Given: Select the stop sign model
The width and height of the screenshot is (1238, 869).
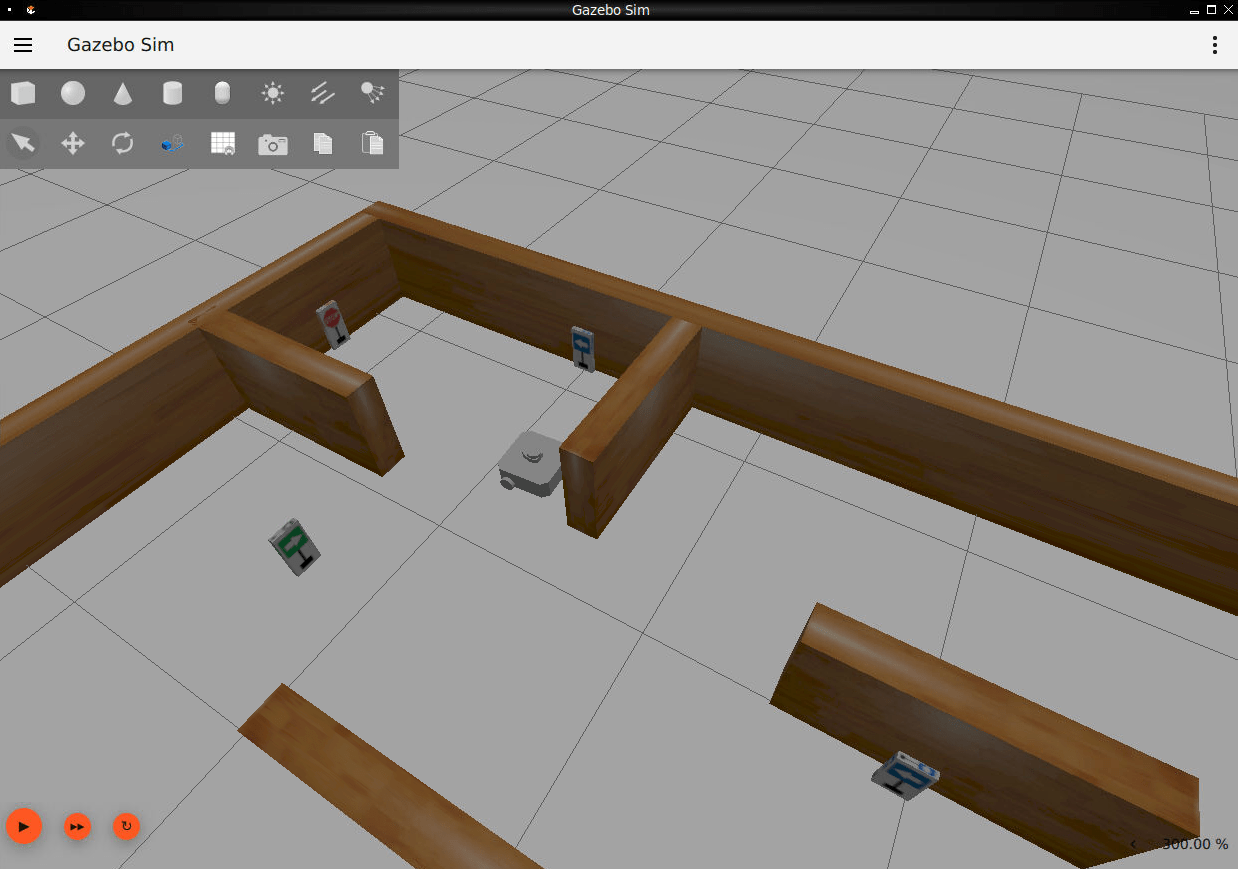Looking at the screenshot, I should [334, 324].
